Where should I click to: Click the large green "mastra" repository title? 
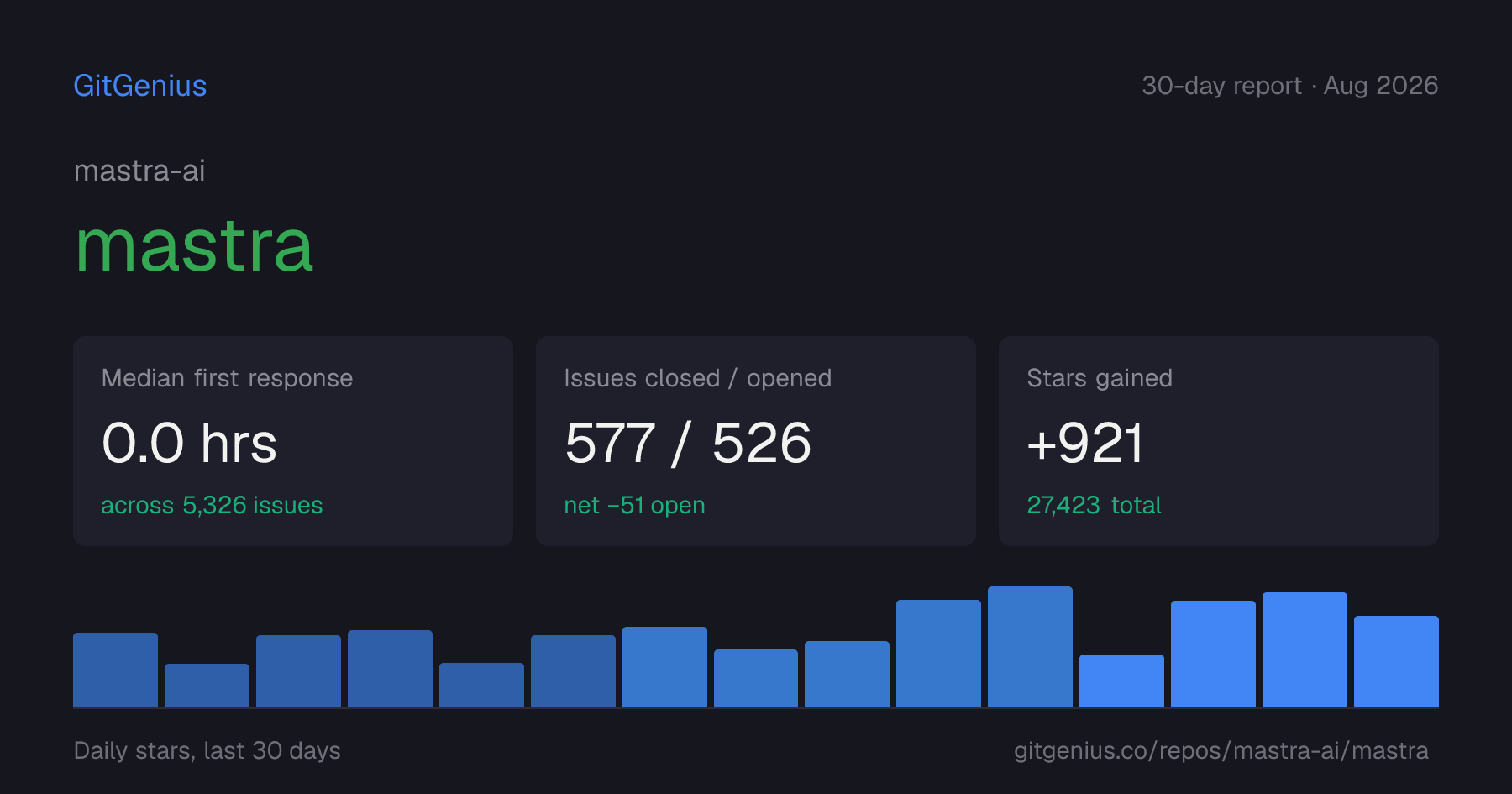[x=194, y=245]
